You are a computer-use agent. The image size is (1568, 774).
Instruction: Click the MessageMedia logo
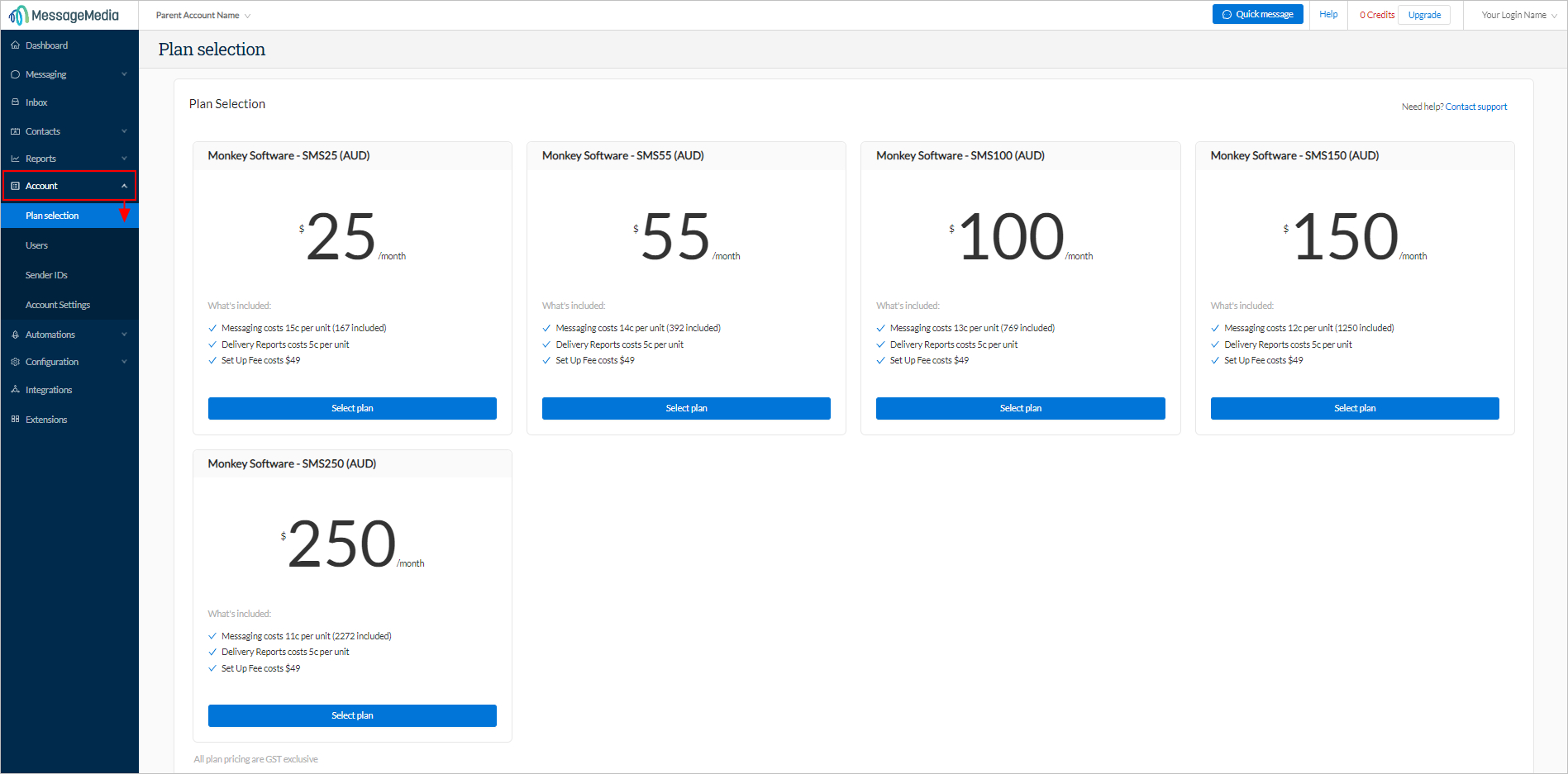click(64, 15)
